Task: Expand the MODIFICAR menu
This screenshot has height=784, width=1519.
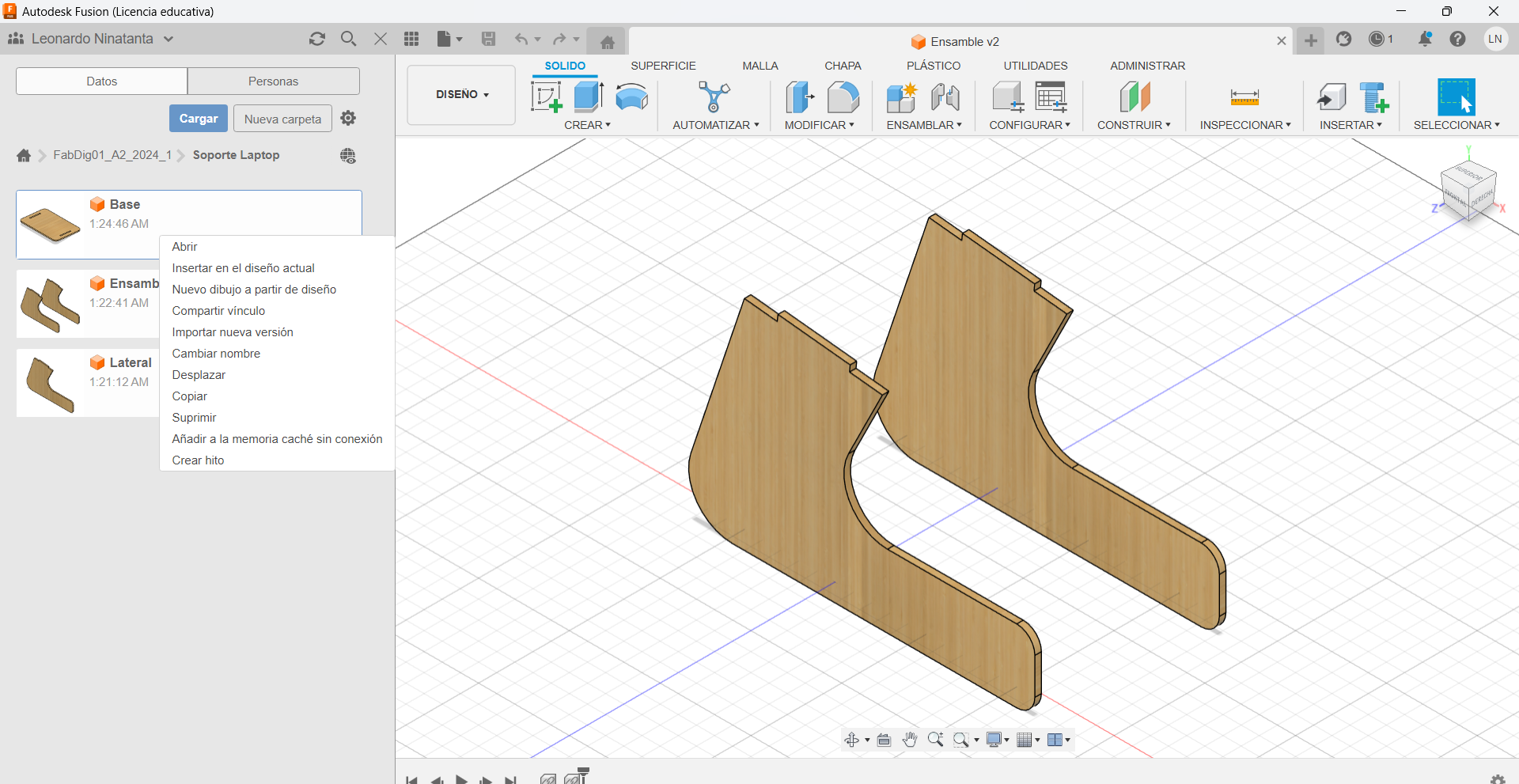Action: pyautogui.click(x=819, y=125)
